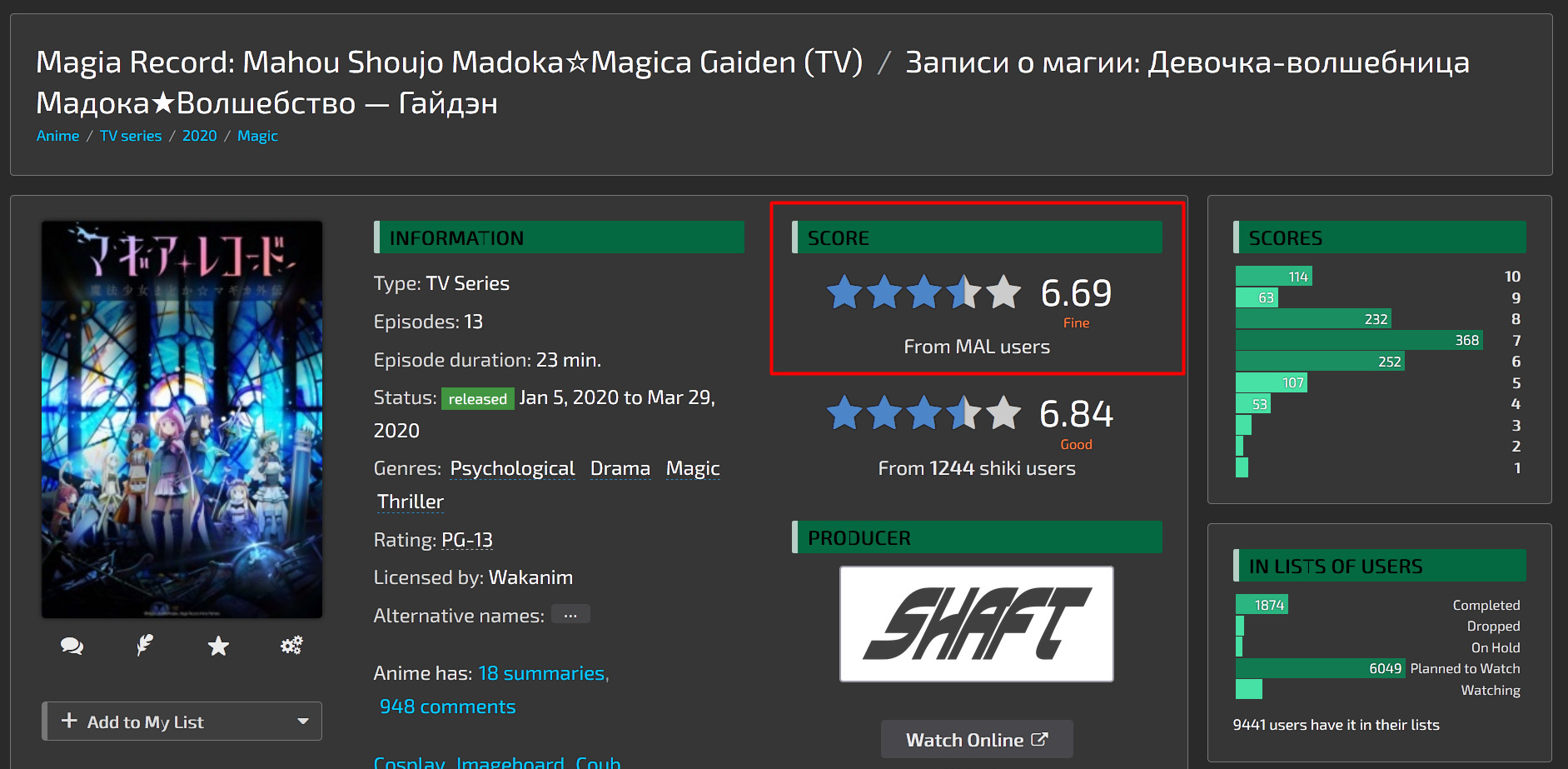Screen dimensions: 1568x769
Task: Expand the alternative names ellipsis button
Action: [570, 615]
